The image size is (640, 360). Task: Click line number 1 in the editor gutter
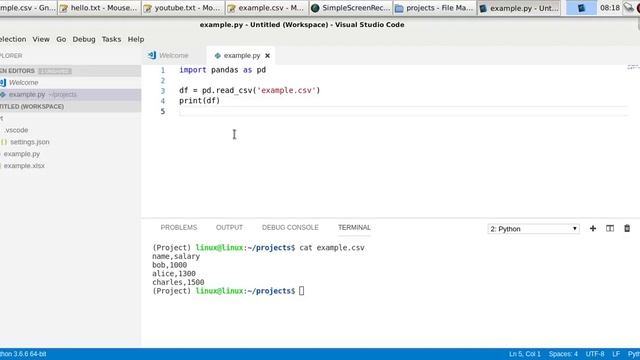tap(162, 70)
